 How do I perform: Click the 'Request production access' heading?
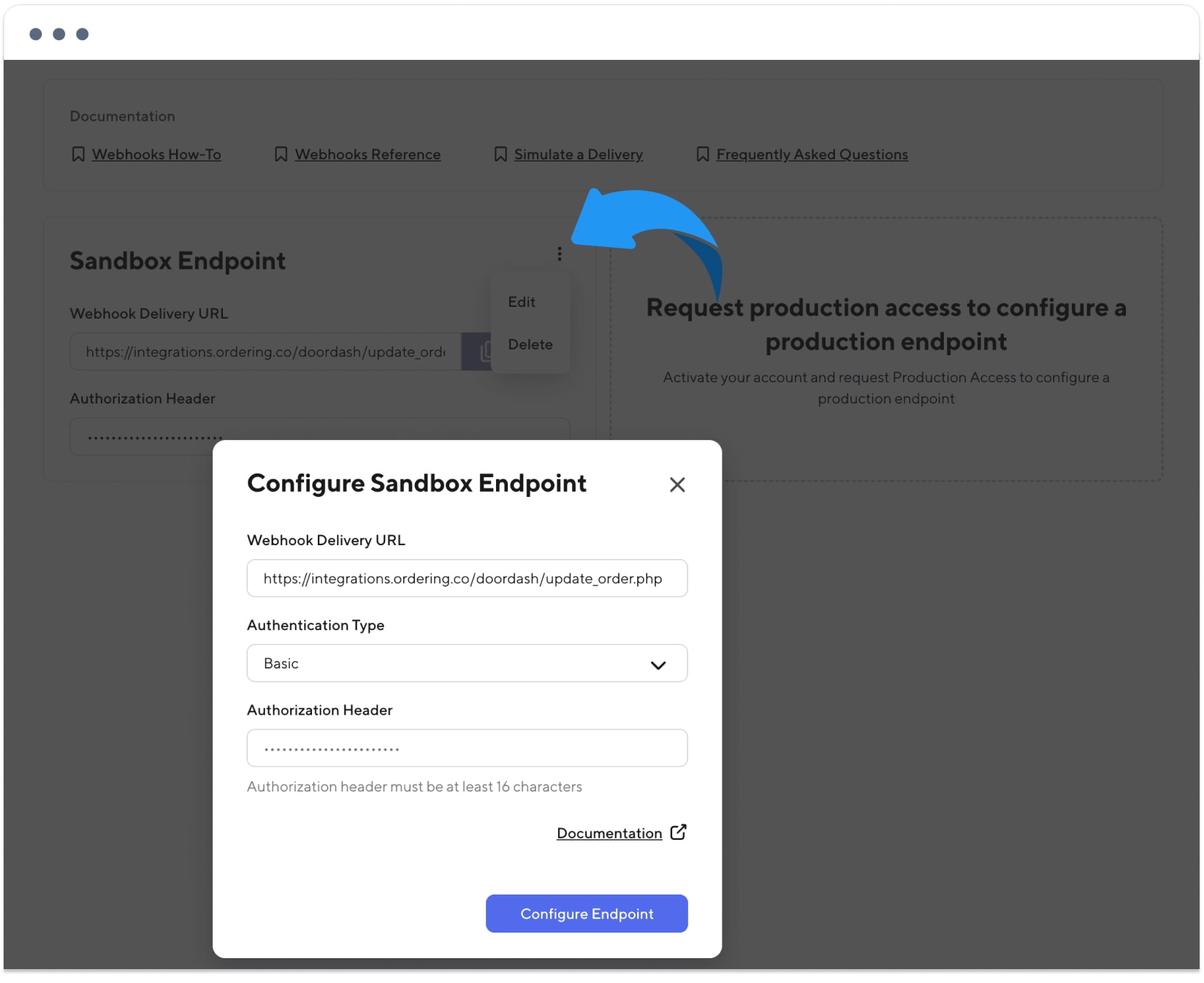click(x=886, y=324)
